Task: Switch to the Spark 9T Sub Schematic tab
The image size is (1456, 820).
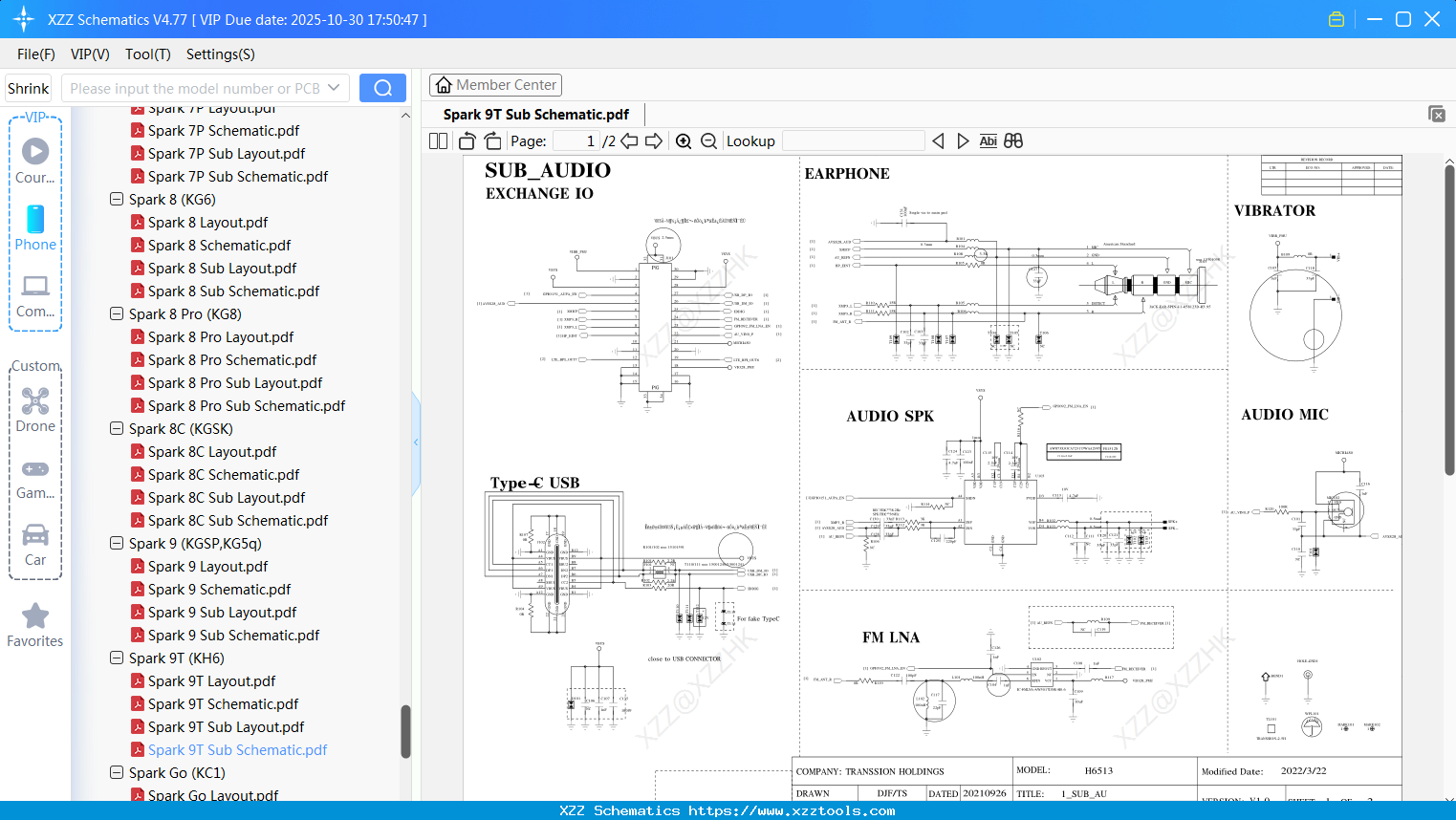Action: click(x=534, y=114)
